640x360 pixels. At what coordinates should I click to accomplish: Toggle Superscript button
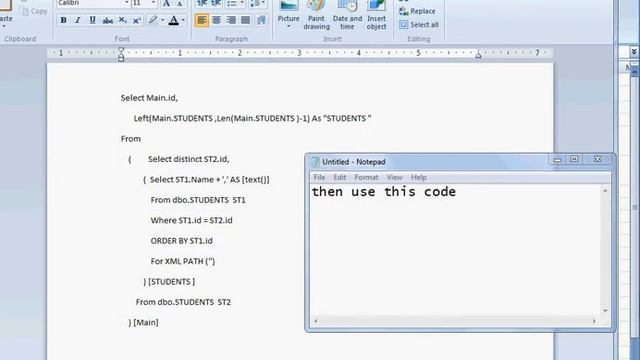137,20
